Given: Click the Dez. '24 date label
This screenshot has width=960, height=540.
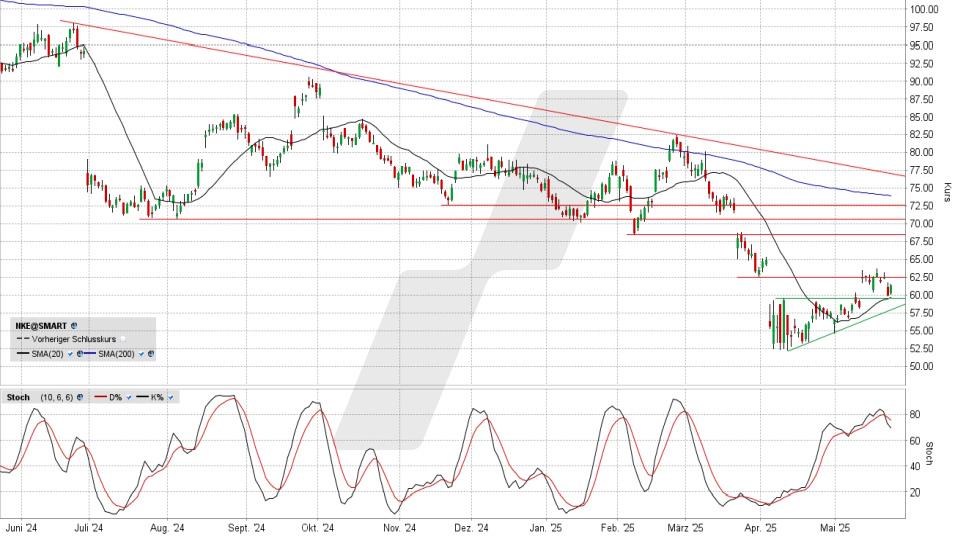Looking at the screenshot, I should (x=472, y=528).
